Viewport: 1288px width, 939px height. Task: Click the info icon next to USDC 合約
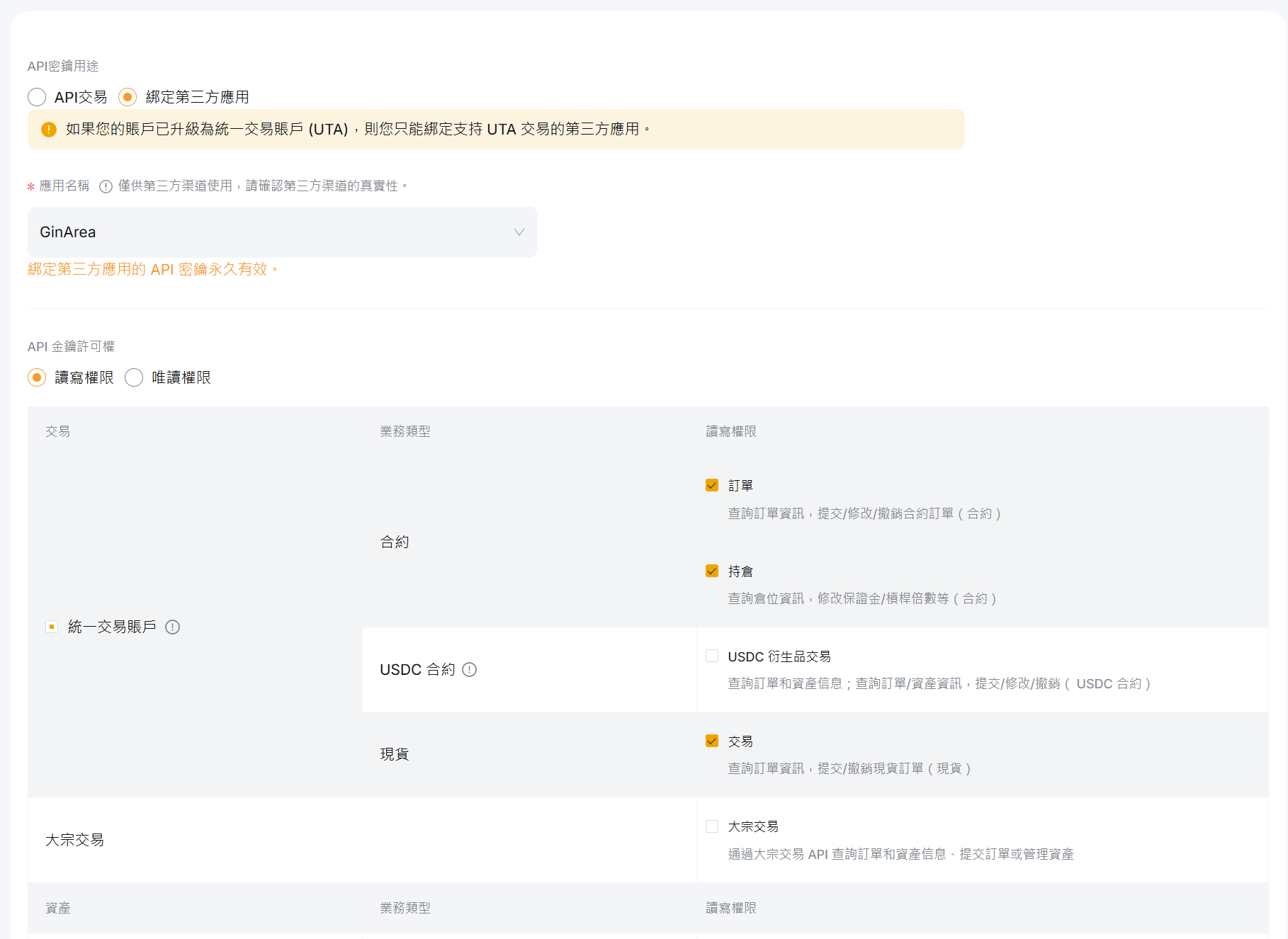point(469,669)
